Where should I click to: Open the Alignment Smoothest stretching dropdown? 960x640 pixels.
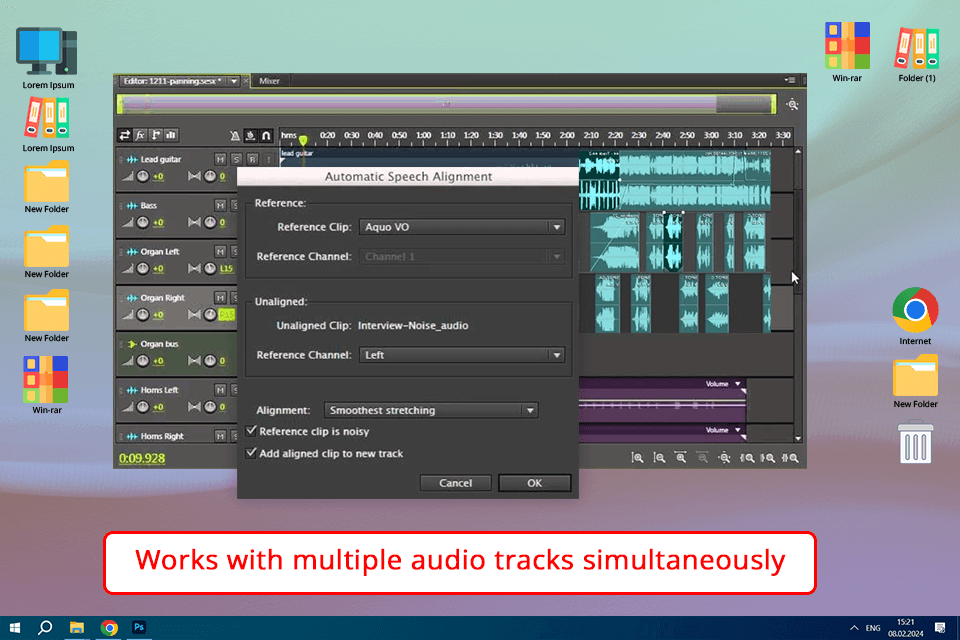431,410
